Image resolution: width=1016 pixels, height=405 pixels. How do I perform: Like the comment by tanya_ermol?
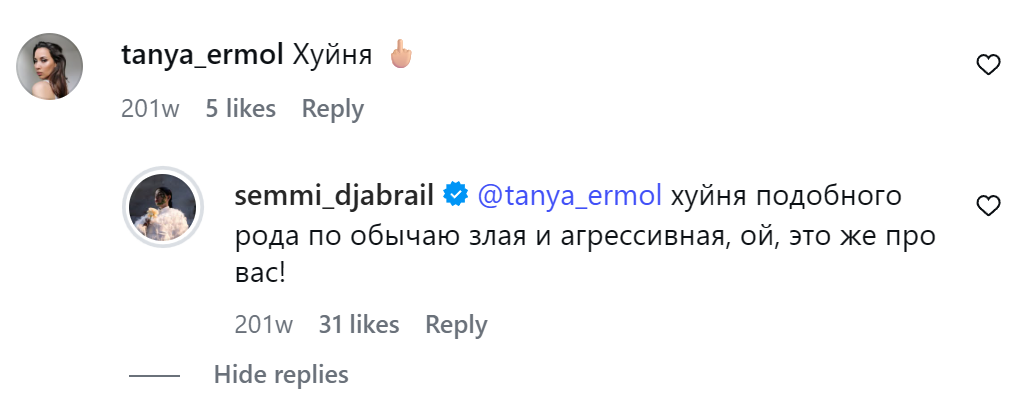(x=988, y=66)
